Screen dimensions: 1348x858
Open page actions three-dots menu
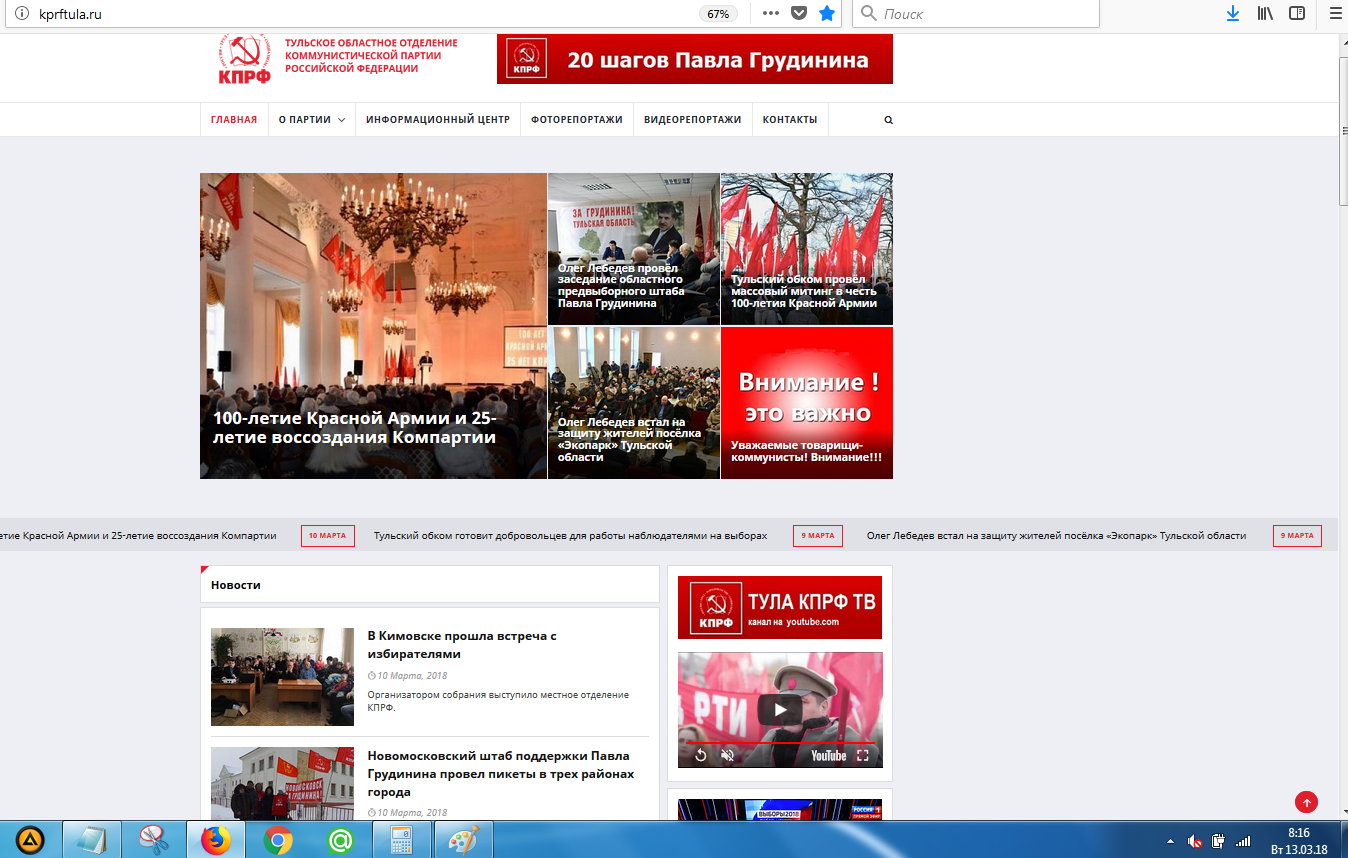click(x=770, y=14)
